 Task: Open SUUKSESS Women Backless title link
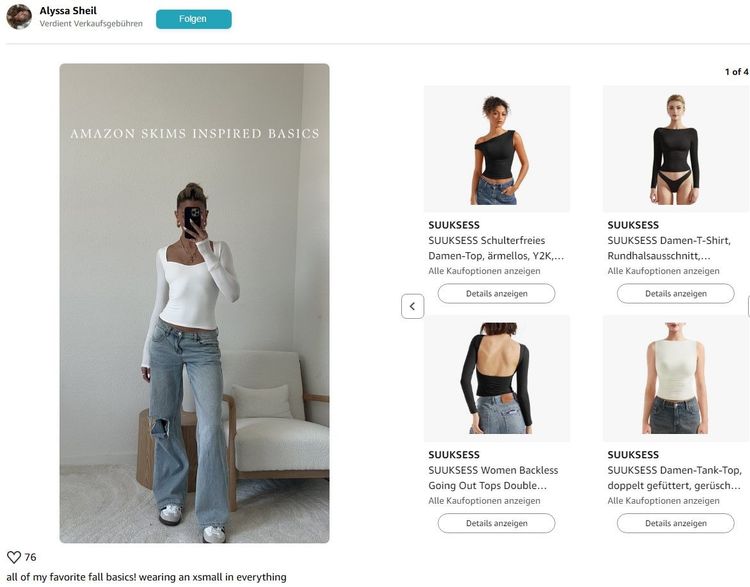(x=494, y=478)
